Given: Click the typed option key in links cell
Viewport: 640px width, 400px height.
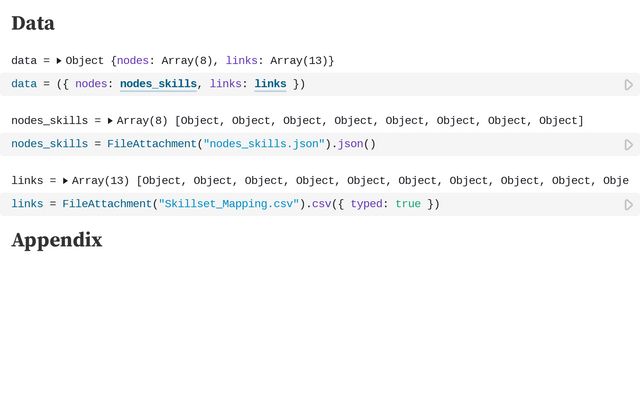Looking at the screenshot, I should click(367, 204).
